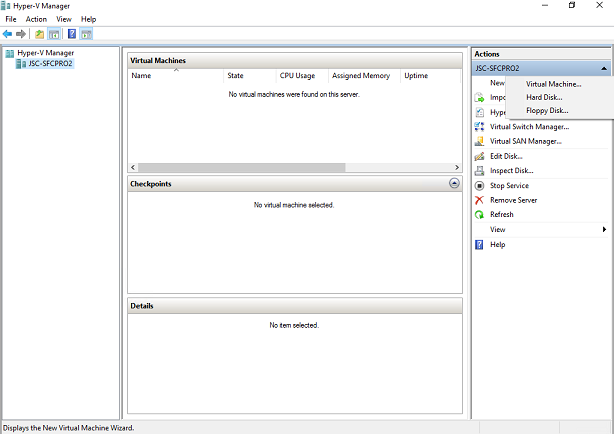The width and height of the screenshot is (614, 434).
Task: Collapse the JSC-SFCPRO2 actions section arrow
Action: click(604, 69)
